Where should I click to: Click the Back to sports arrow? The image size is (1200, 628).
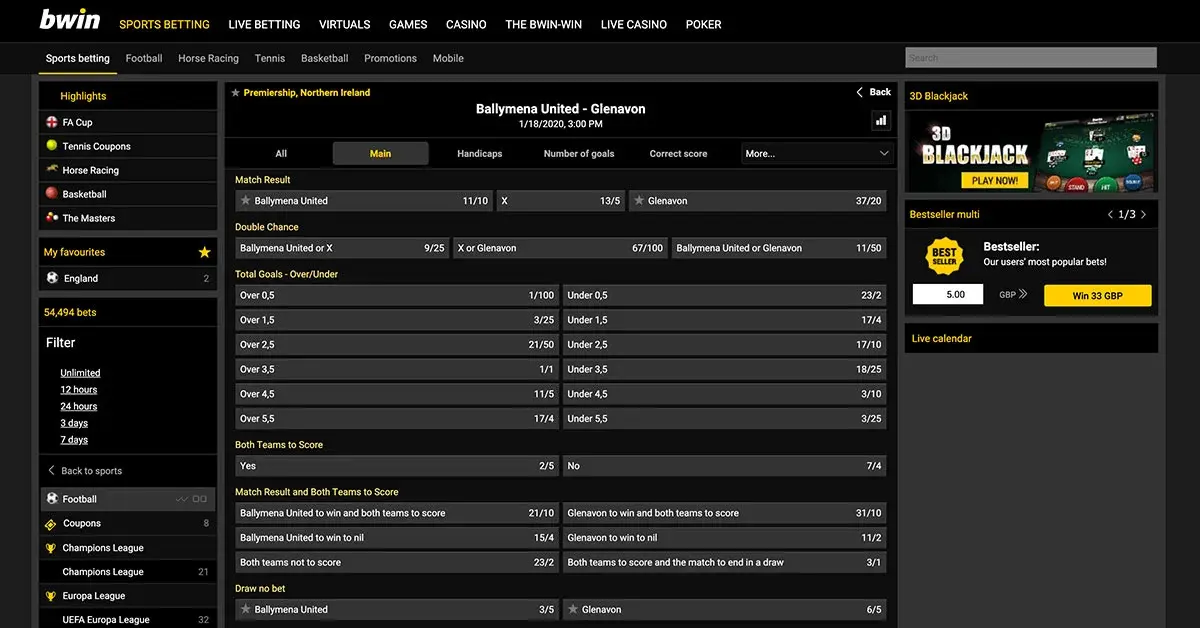(x=52, y=470)
